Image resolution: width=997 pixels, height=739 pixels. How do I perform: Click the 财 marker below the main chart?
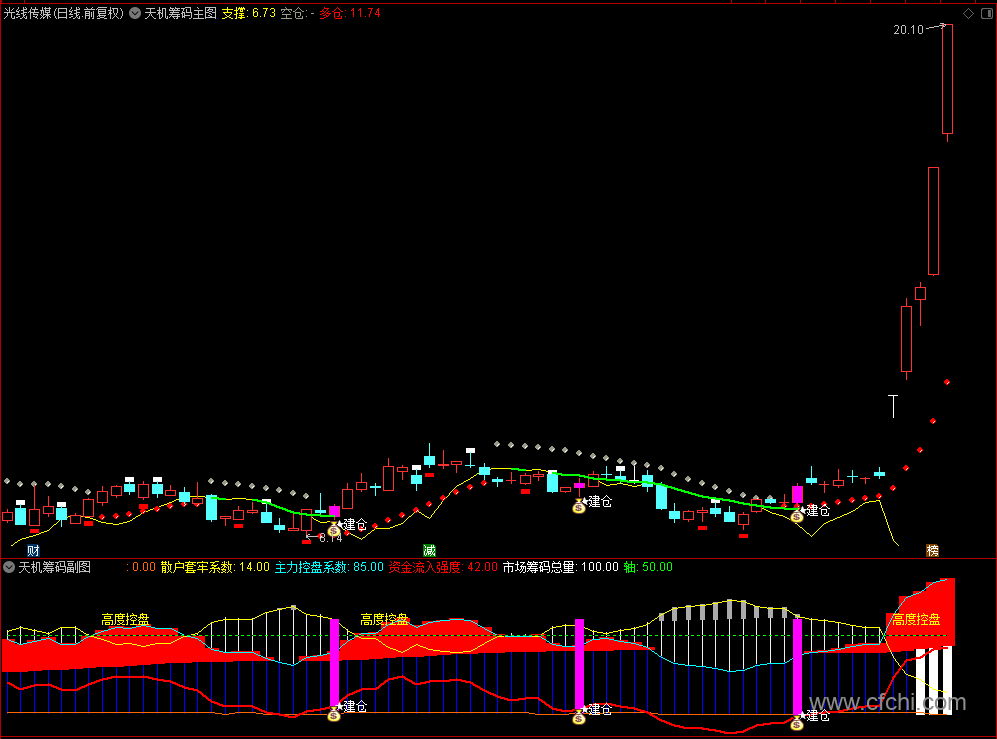[34, 551]
